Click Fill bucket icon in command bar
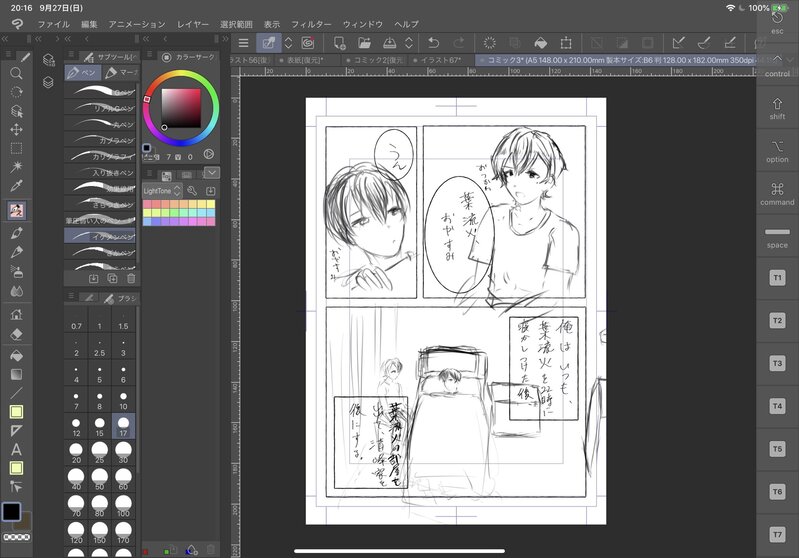 [541, 43]
